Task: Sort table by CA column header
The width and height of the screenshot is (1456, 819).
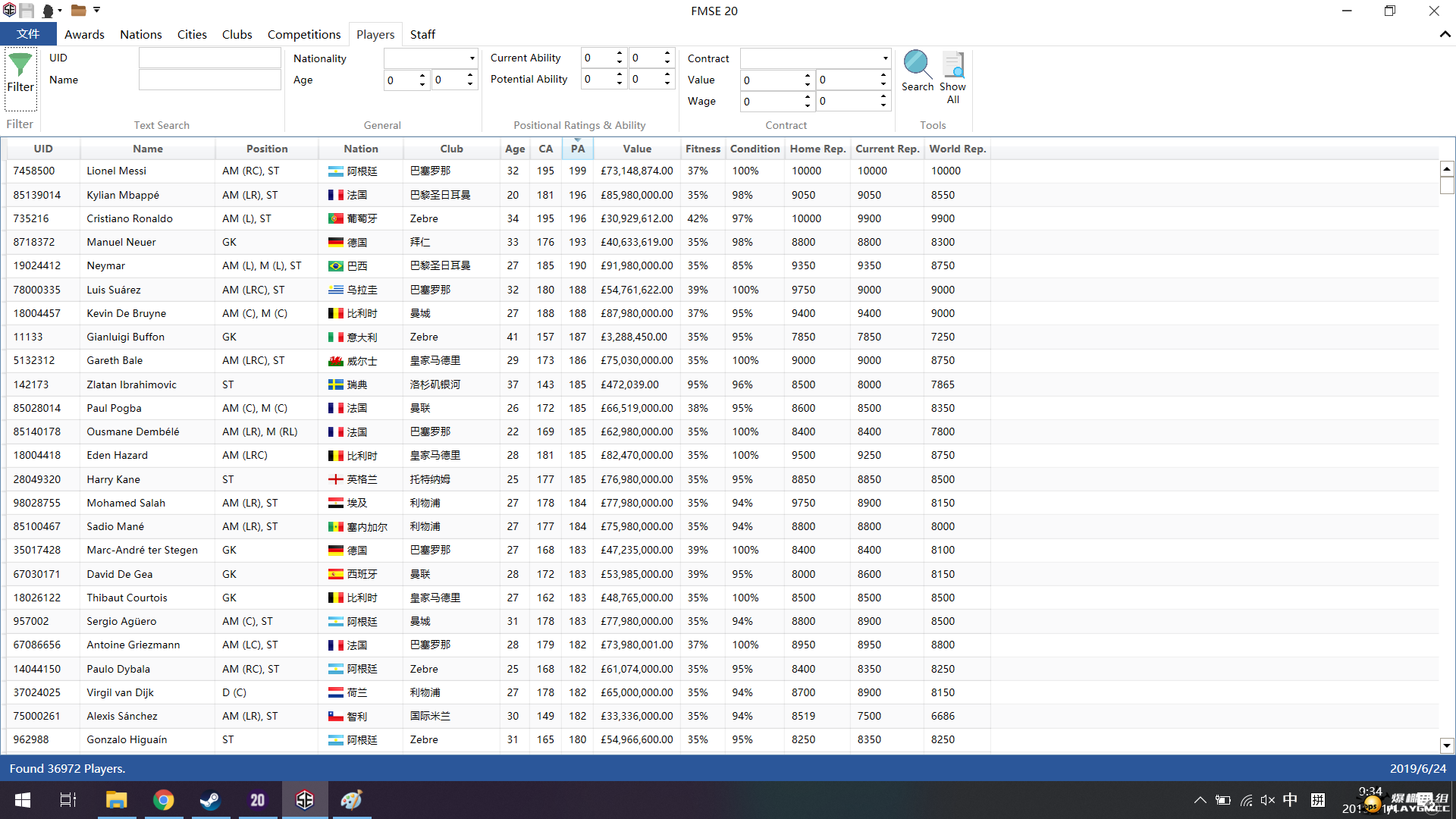Action: pyautogui.click(x=546, y=149)
